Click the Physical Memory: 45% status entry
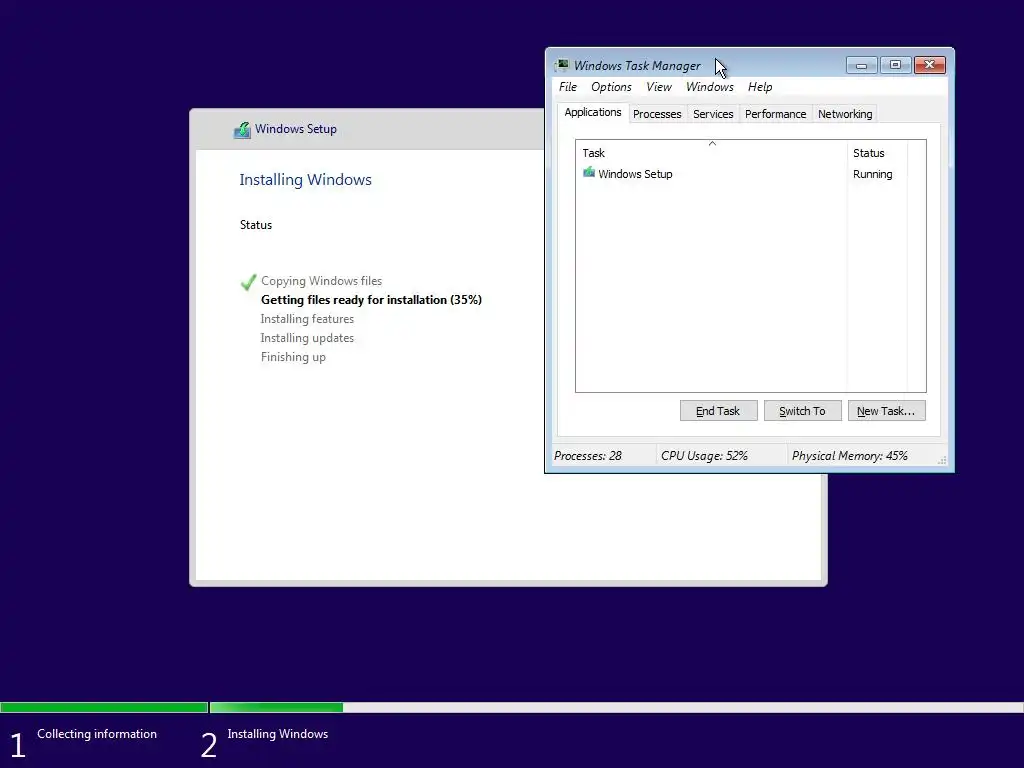The width and height of the screenshot is (1024, 768). [850, 456]
